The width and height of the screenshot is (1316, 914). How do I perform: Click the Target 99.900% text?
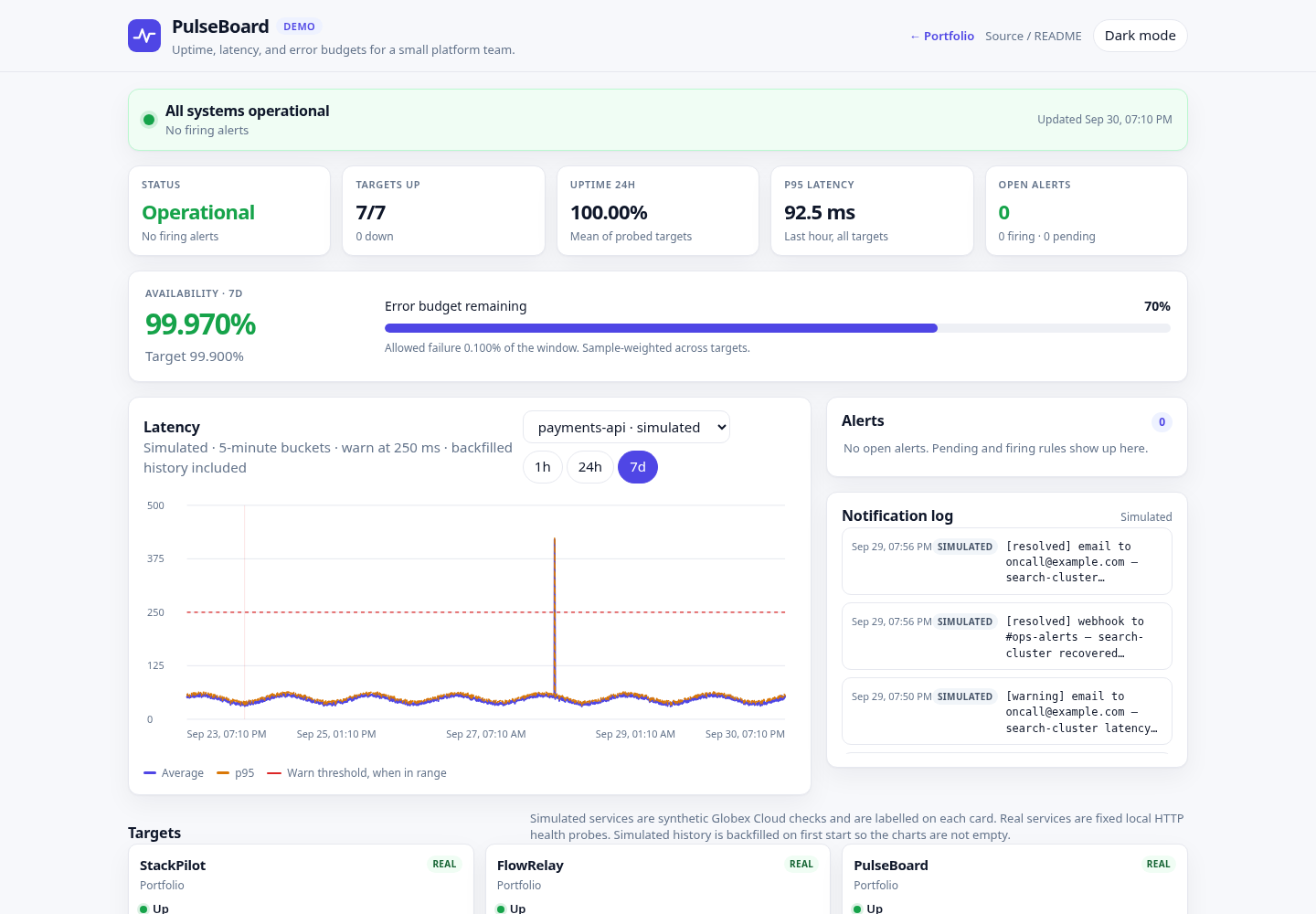click(x=195, y=356)
